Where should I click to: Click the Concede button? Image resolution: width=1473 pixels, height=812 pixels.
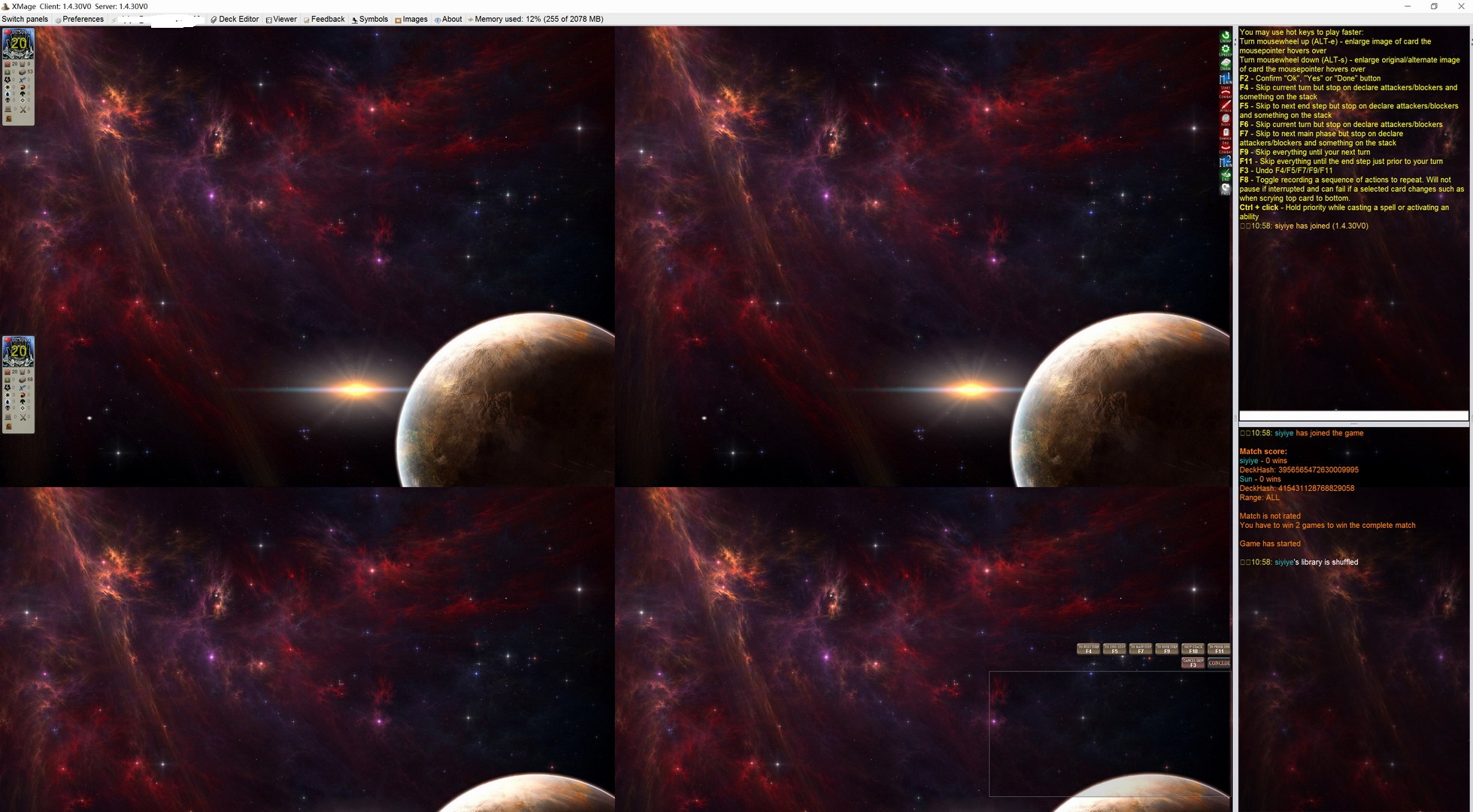pyautogui.click(x=1219, y=662)
